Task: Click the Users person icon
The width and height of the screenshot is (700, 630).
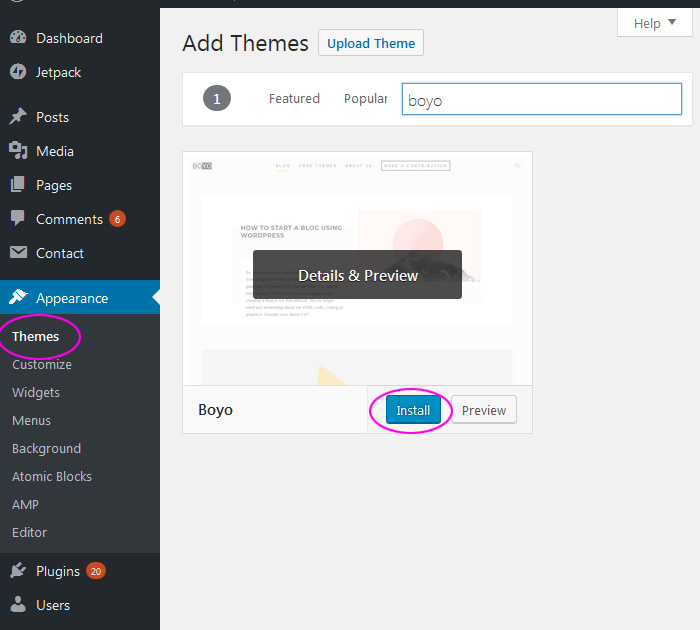Action: click(x=18, y=604)
